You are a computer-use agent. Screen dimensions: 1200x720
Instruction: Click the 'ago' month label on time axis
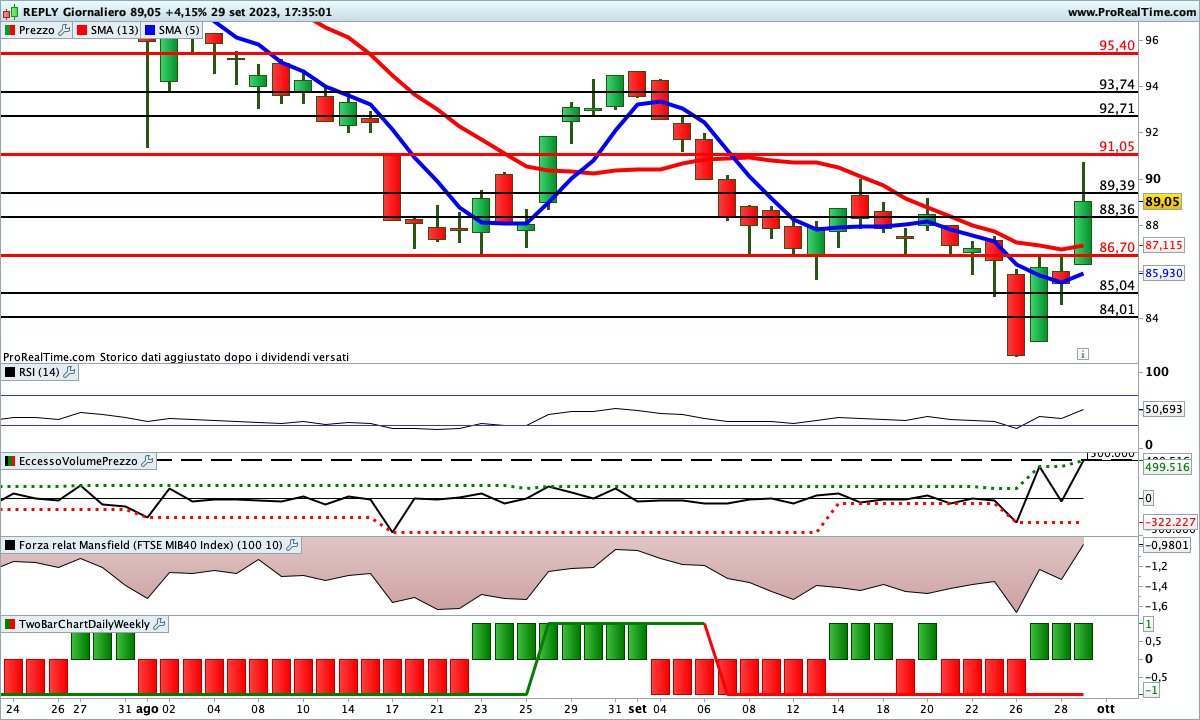tap(147, 708)
